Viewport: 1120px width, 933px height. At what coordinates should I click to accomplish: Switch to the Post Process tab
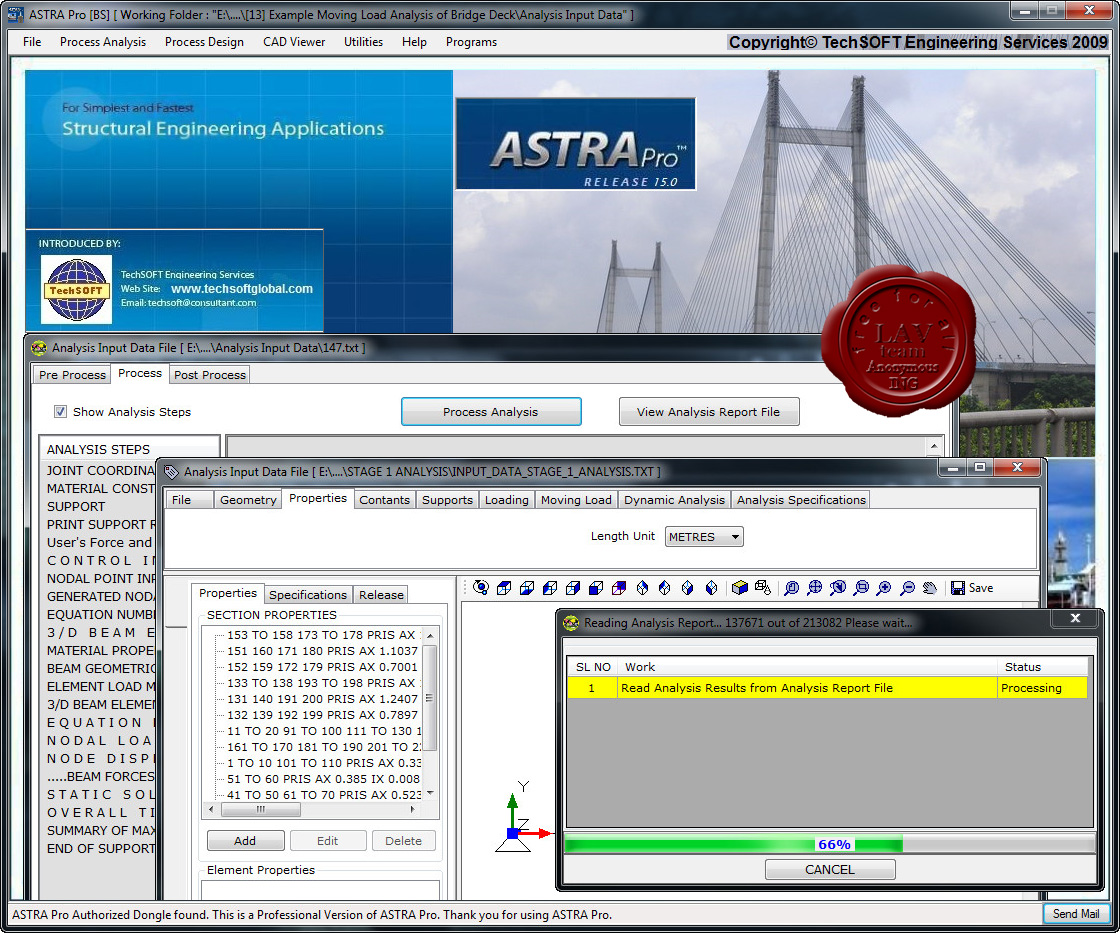[210, 374]
